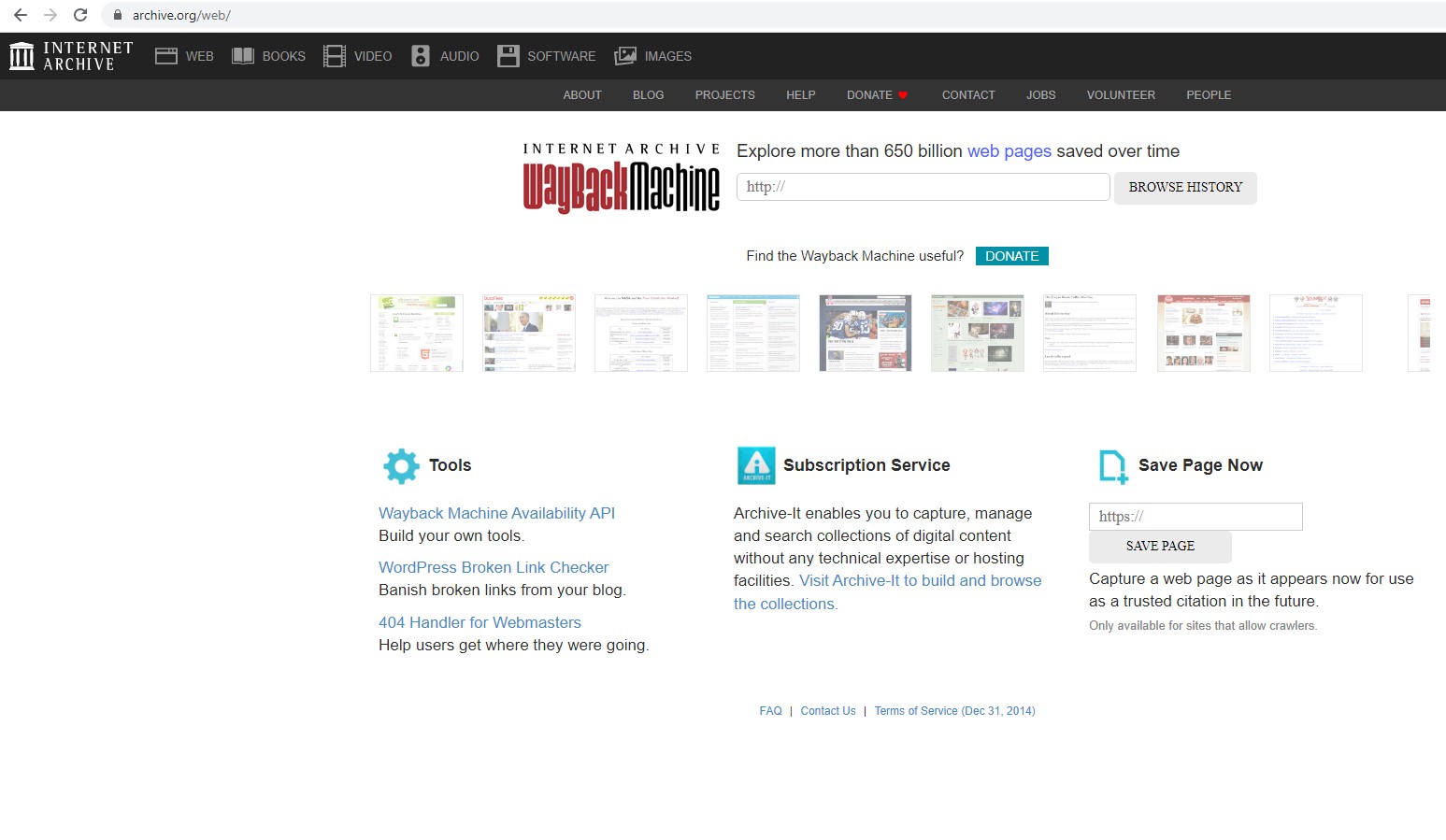Open the fourth thumbnail with blue header
1446x840 pixels.
pos(753,334)
